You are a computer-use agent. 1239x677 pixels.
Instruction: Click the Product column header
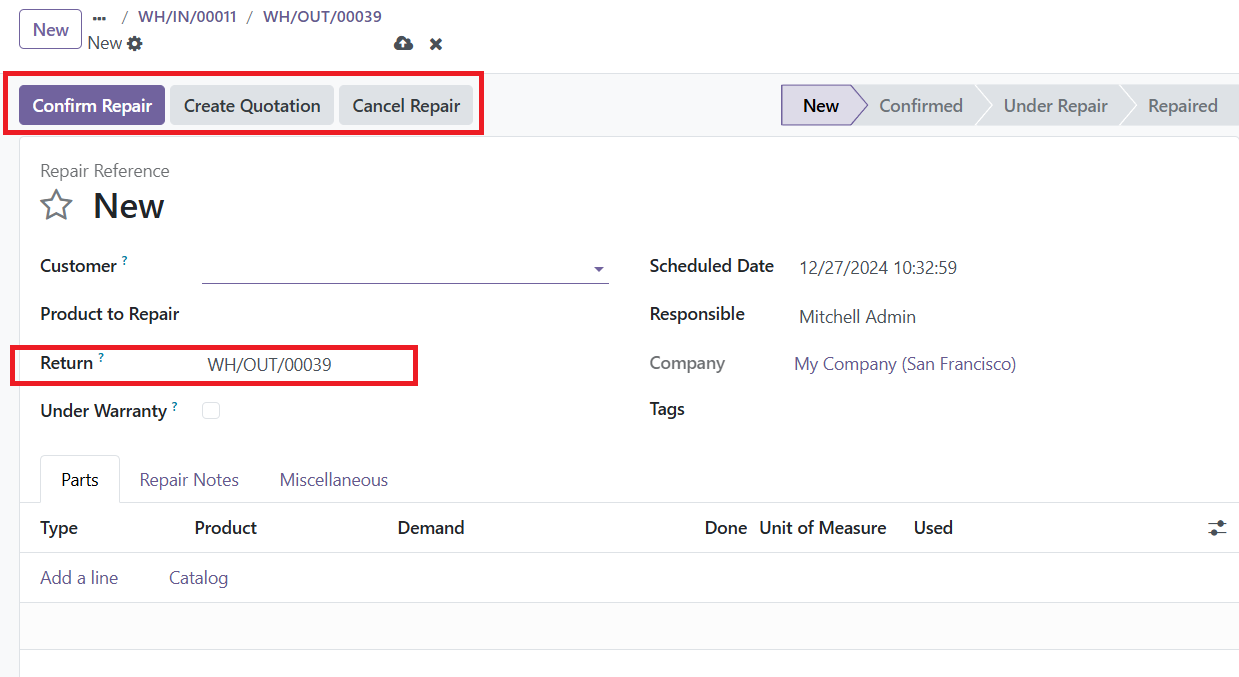click(x=226, y=528)
